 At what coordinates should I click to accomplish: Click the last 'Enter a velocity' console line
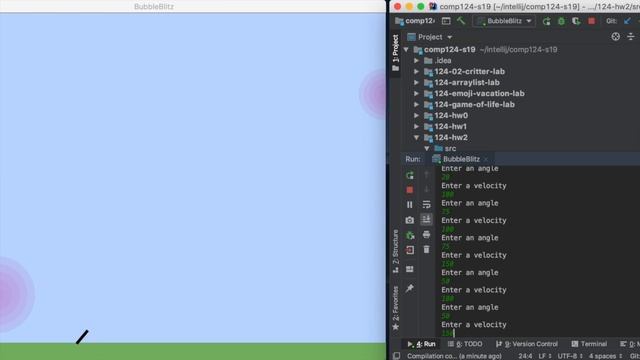[473, 324]
